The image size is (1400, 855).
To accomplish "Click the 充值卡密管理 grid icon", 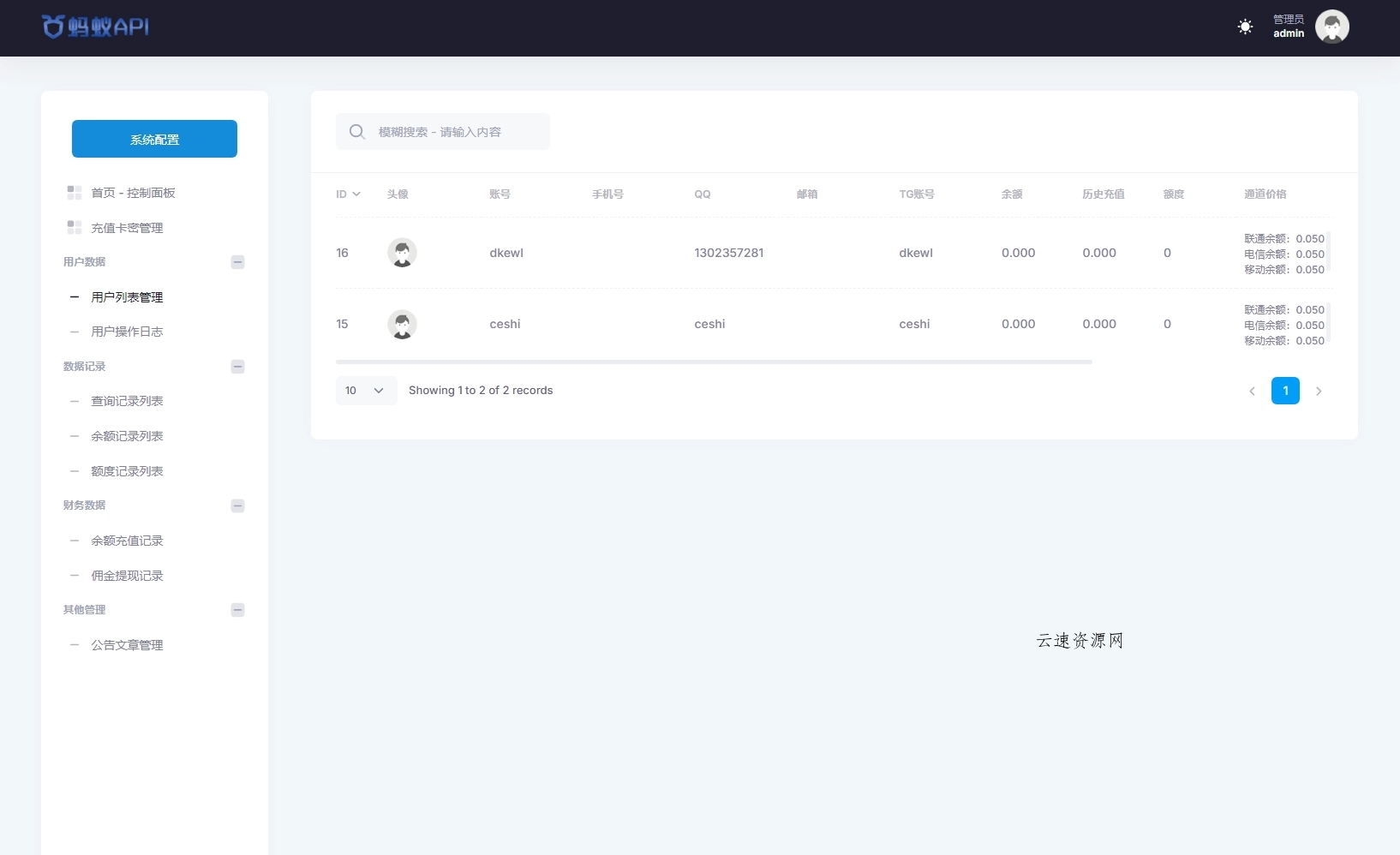I will pos(74,227).
